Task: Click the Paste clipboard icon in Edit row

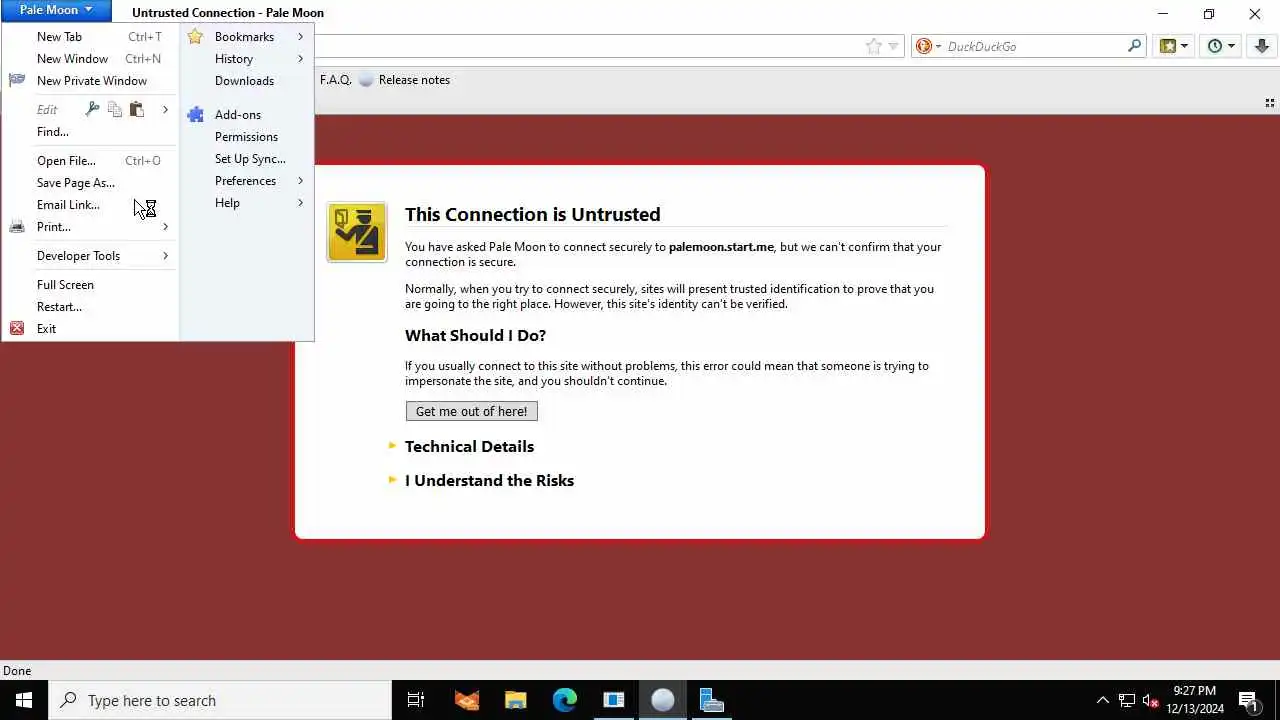Action: pos(137,109)
